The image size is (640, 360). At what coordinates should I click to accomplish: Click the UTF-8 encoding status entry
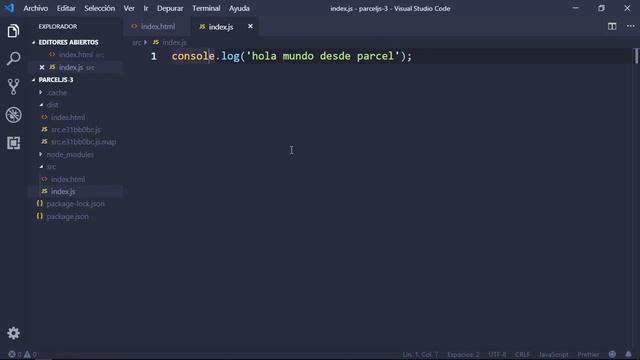coord(497,354)
